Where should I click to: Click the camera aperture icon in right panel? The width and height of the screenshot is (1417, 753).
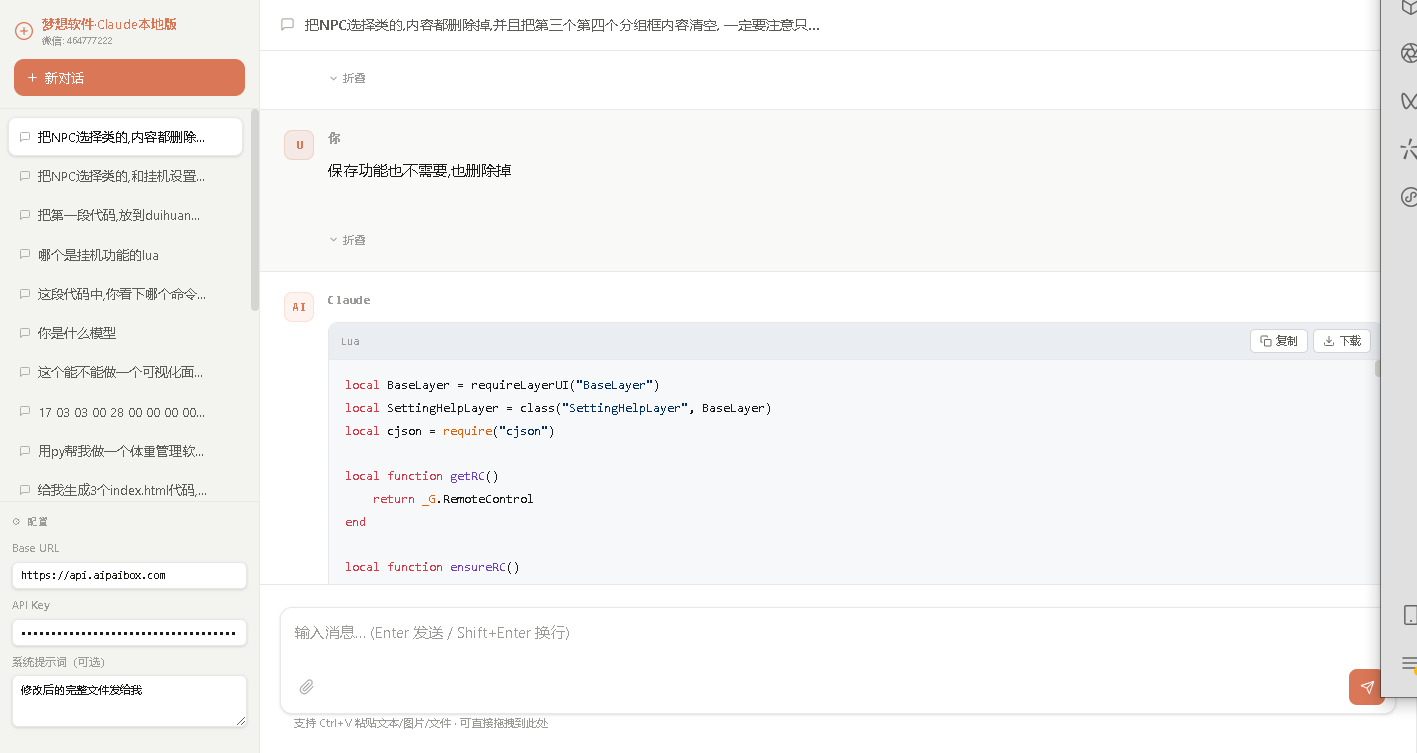point(1408,53)
